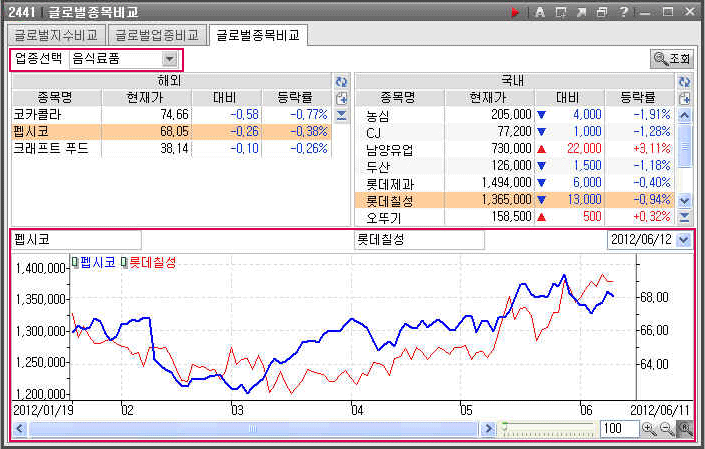Click the 국내 대비 column header
Screen dimensions: 705x449
(x=569, y=98)
